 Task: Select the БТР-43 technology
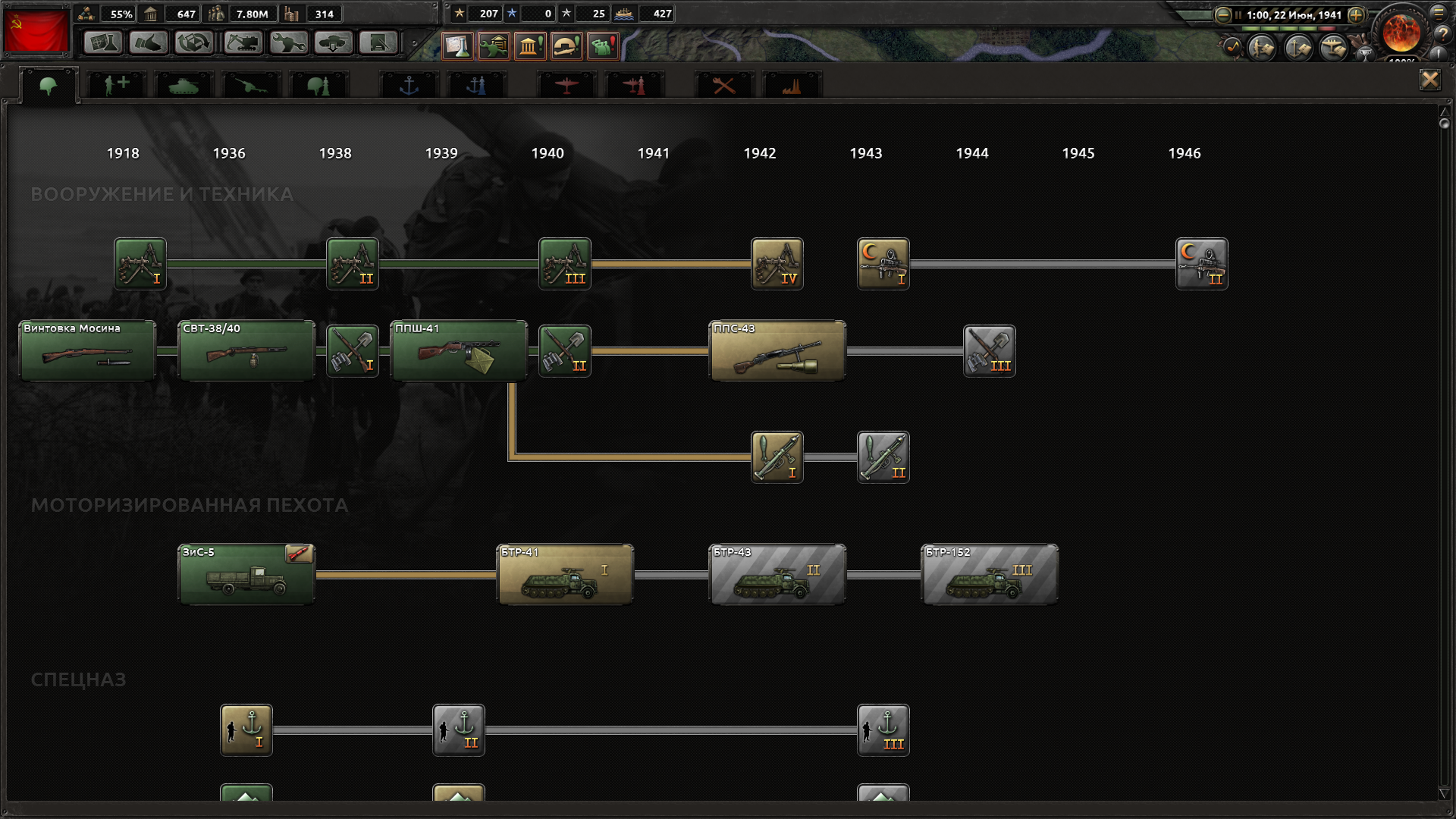777,574
